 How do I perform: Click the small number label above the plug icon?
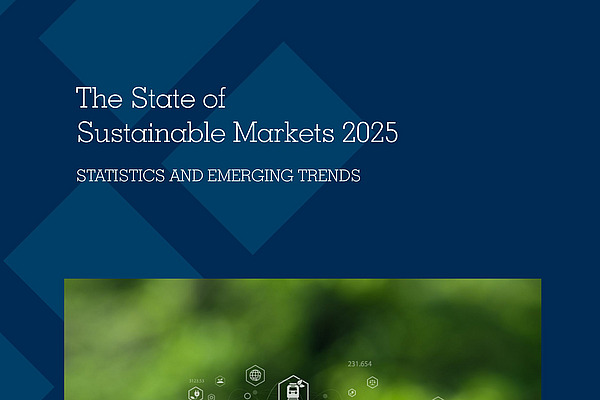pos(196,381)
